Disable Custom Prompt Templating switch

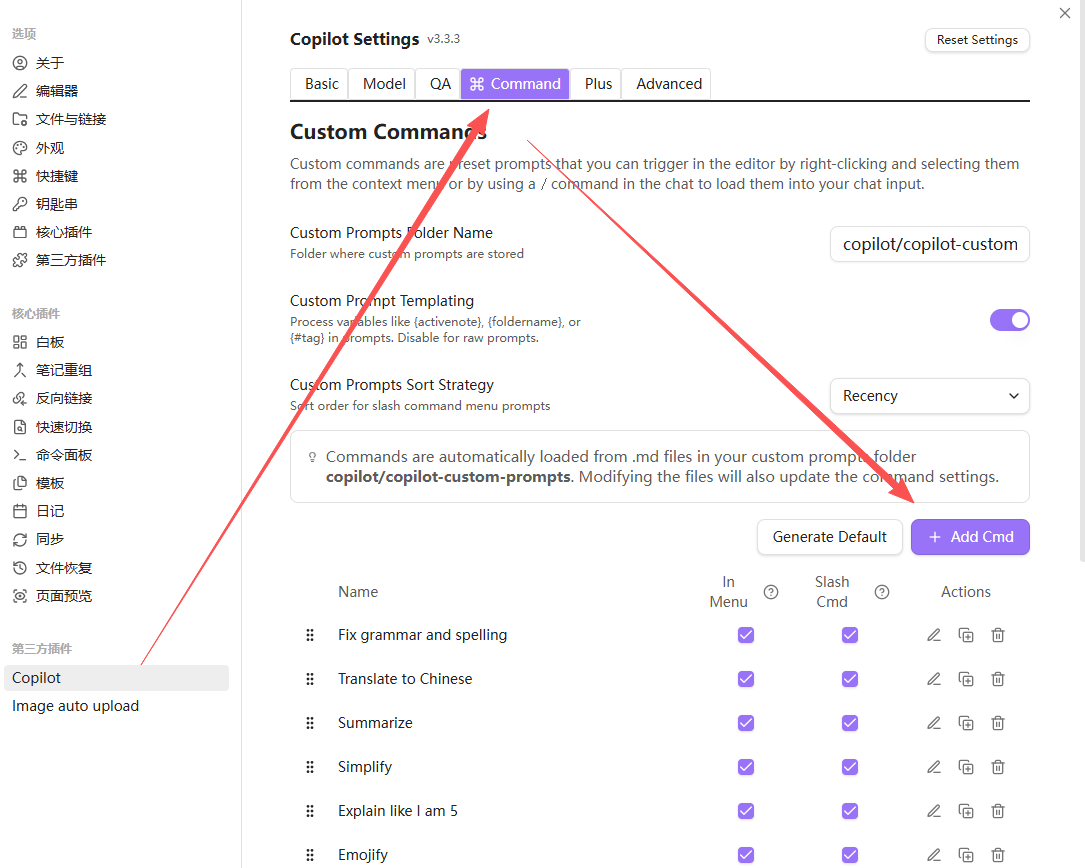click(1010, 320)
